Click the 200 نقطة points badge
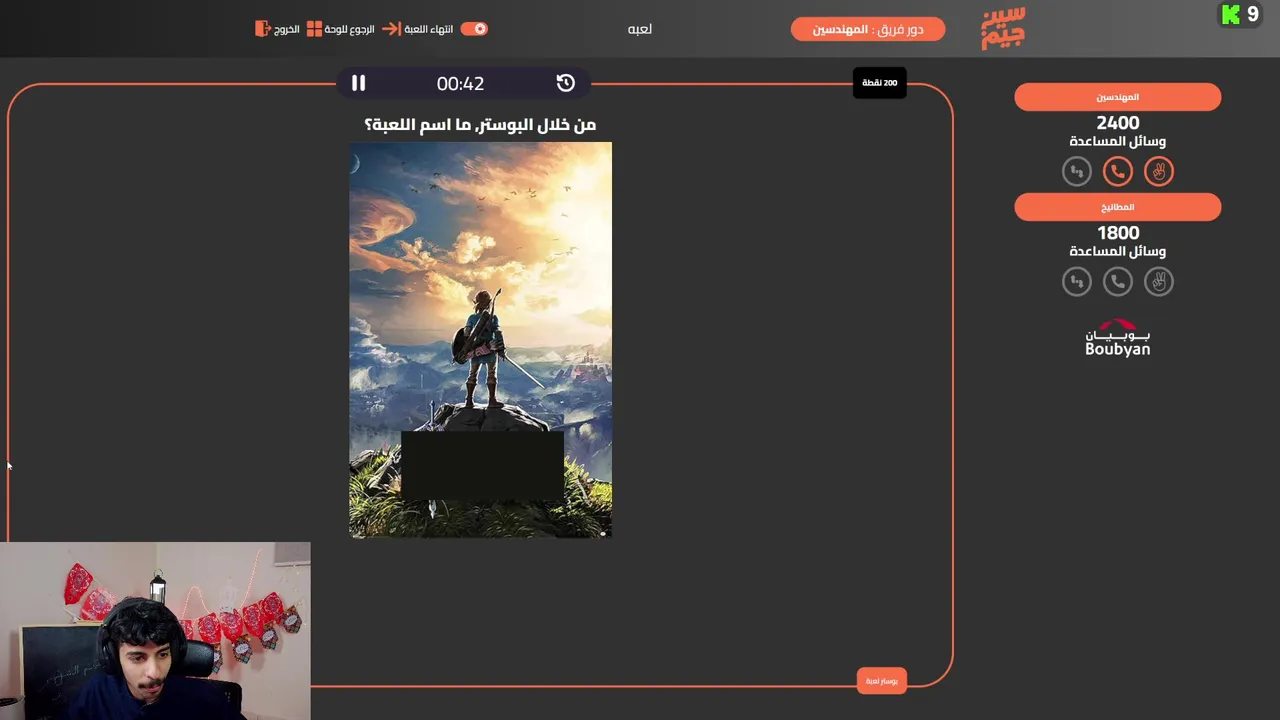Image resolution: width=1280 pixels, height=720 pixels. click(880, 83)
